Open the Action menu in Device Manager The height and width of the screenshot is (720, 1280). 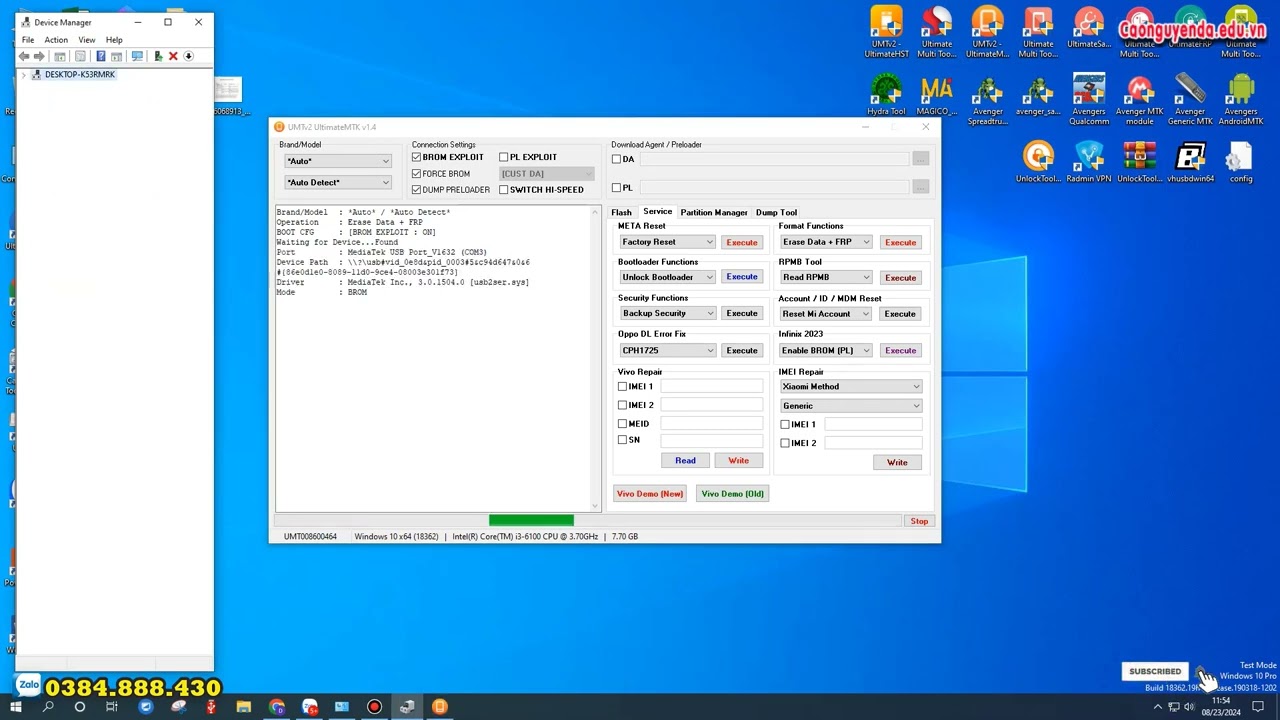(56, 40)
